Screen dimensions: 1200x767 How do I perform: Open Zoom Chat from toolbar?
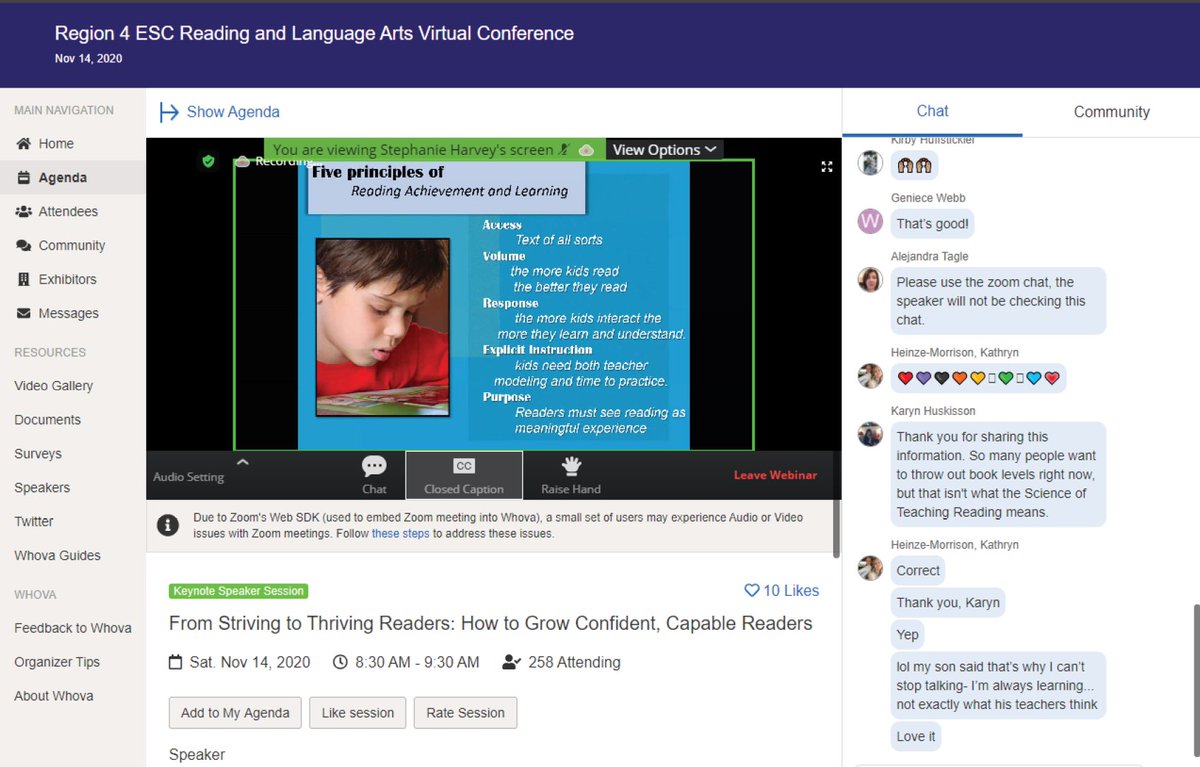click(374, 474)
